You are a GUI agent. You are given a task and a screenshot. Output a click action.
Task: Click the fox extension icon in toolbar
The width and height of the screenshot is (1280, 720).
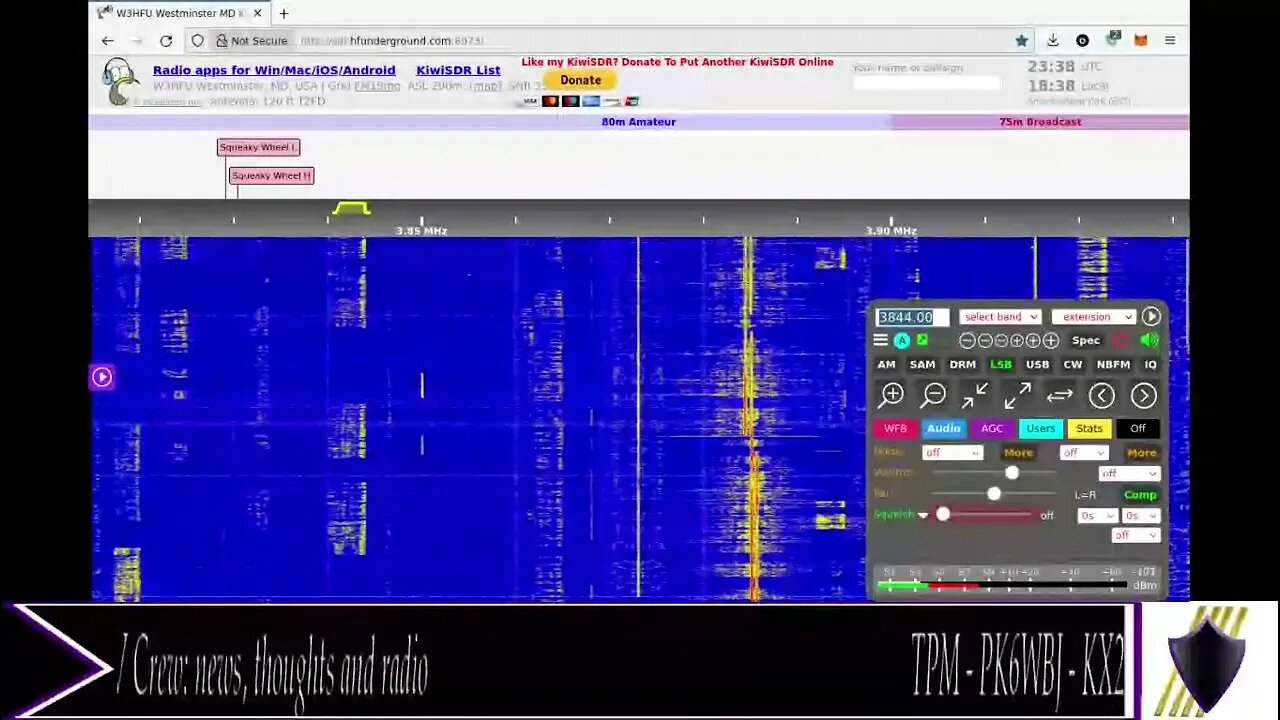1141,41
